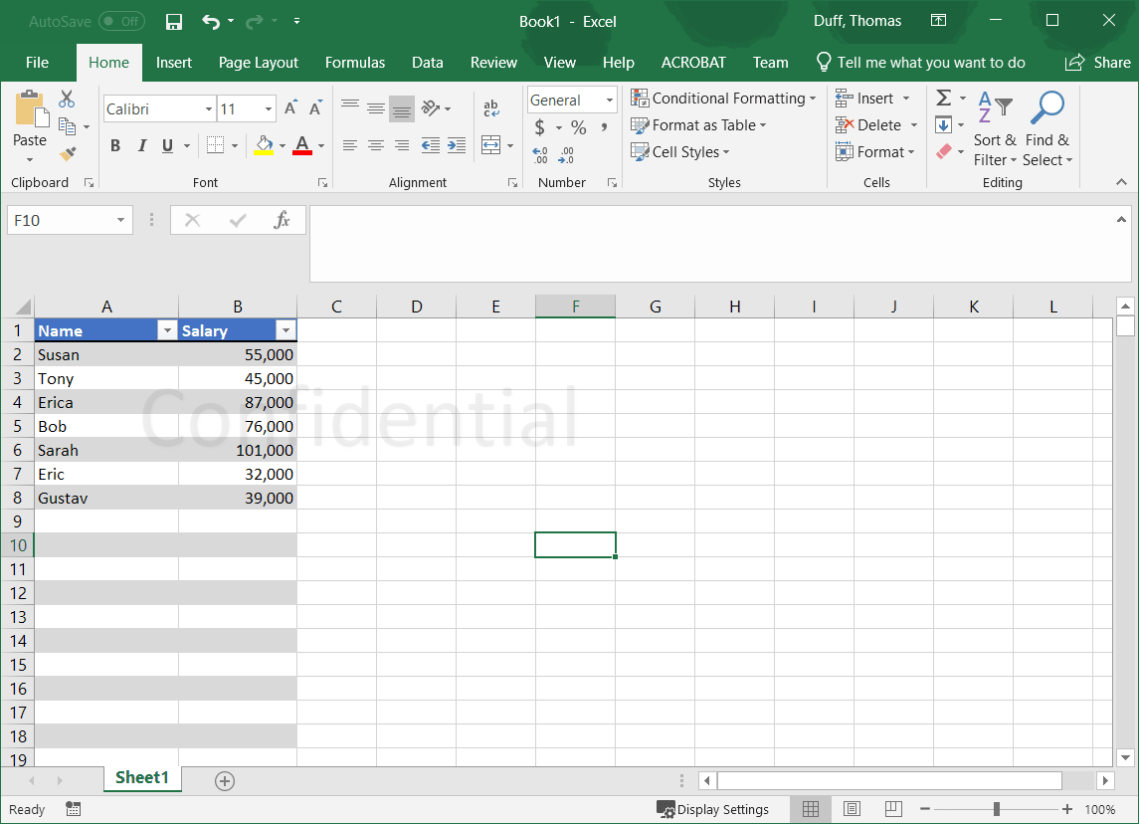1139x824 pixels.
Task: Click the Share button
Action: tap(1097, 62)
